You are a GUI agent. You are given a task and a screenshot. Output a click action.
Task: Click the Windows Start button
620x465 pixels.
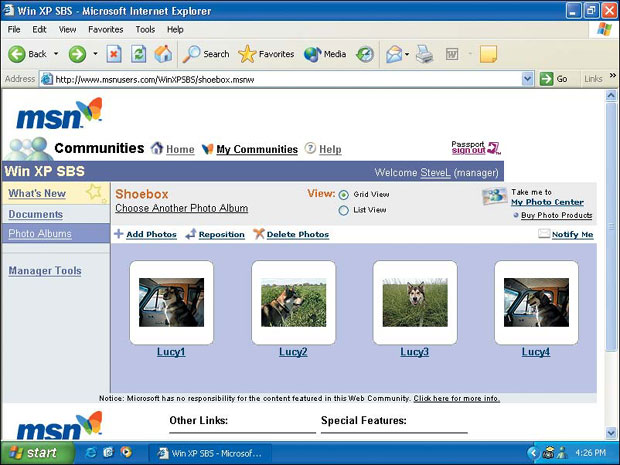(x=35, y=453)
